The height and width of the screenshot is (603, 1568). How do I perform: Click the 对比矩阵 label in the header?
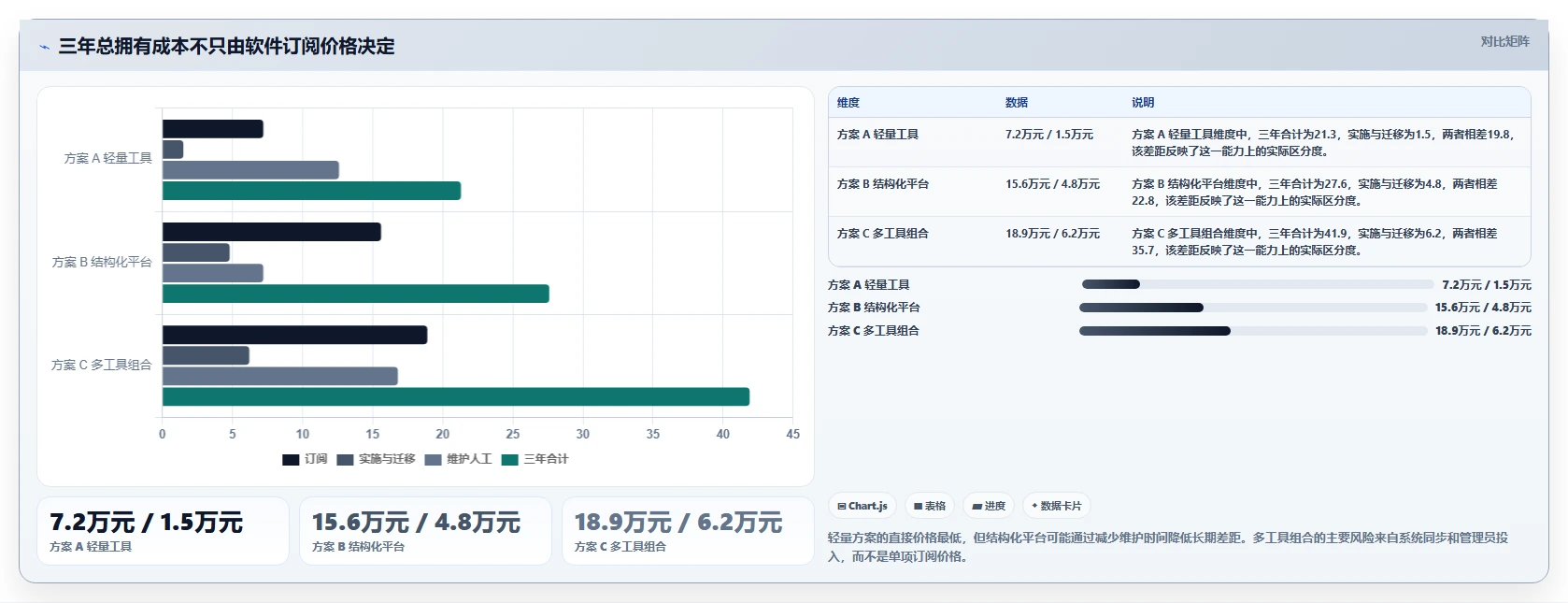click(1504, 41)
